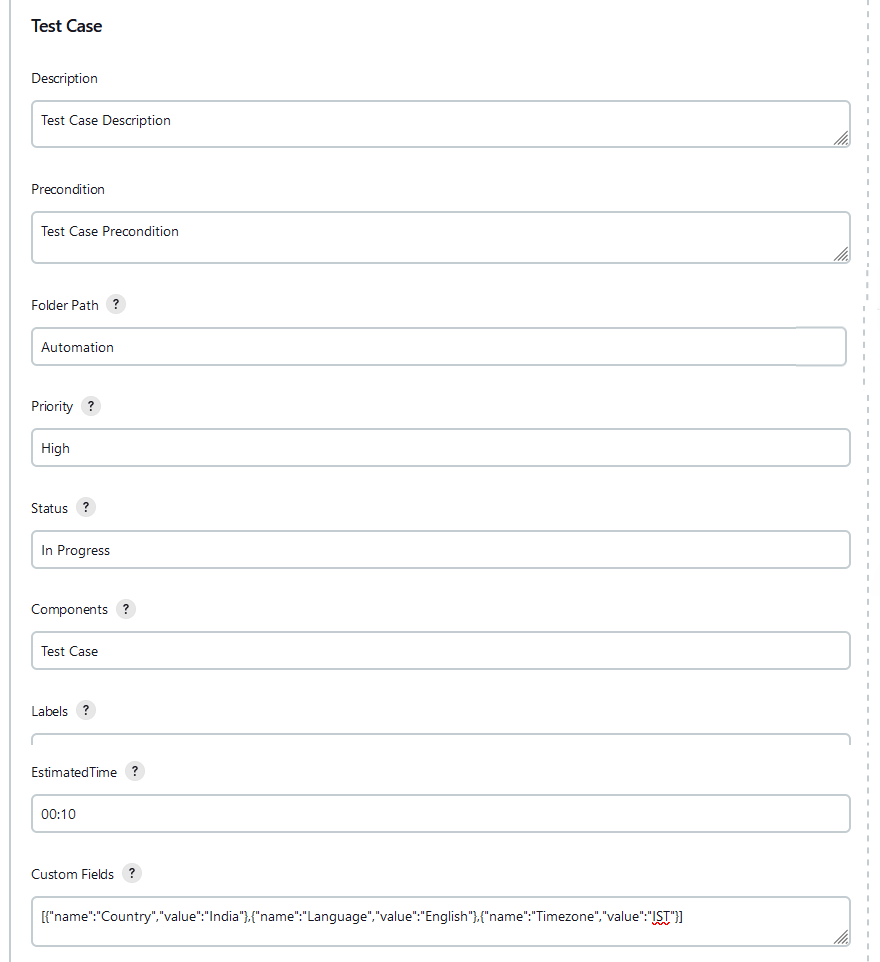Open the Labels help icon

pos(86,710)
